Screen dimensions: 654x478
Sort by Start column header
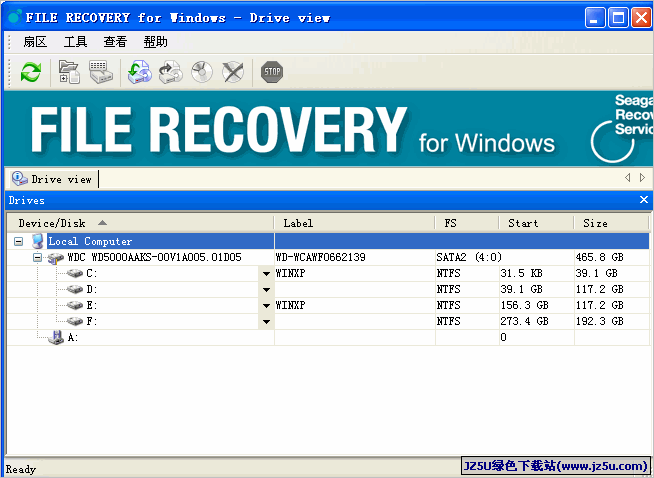coord(537,223)
